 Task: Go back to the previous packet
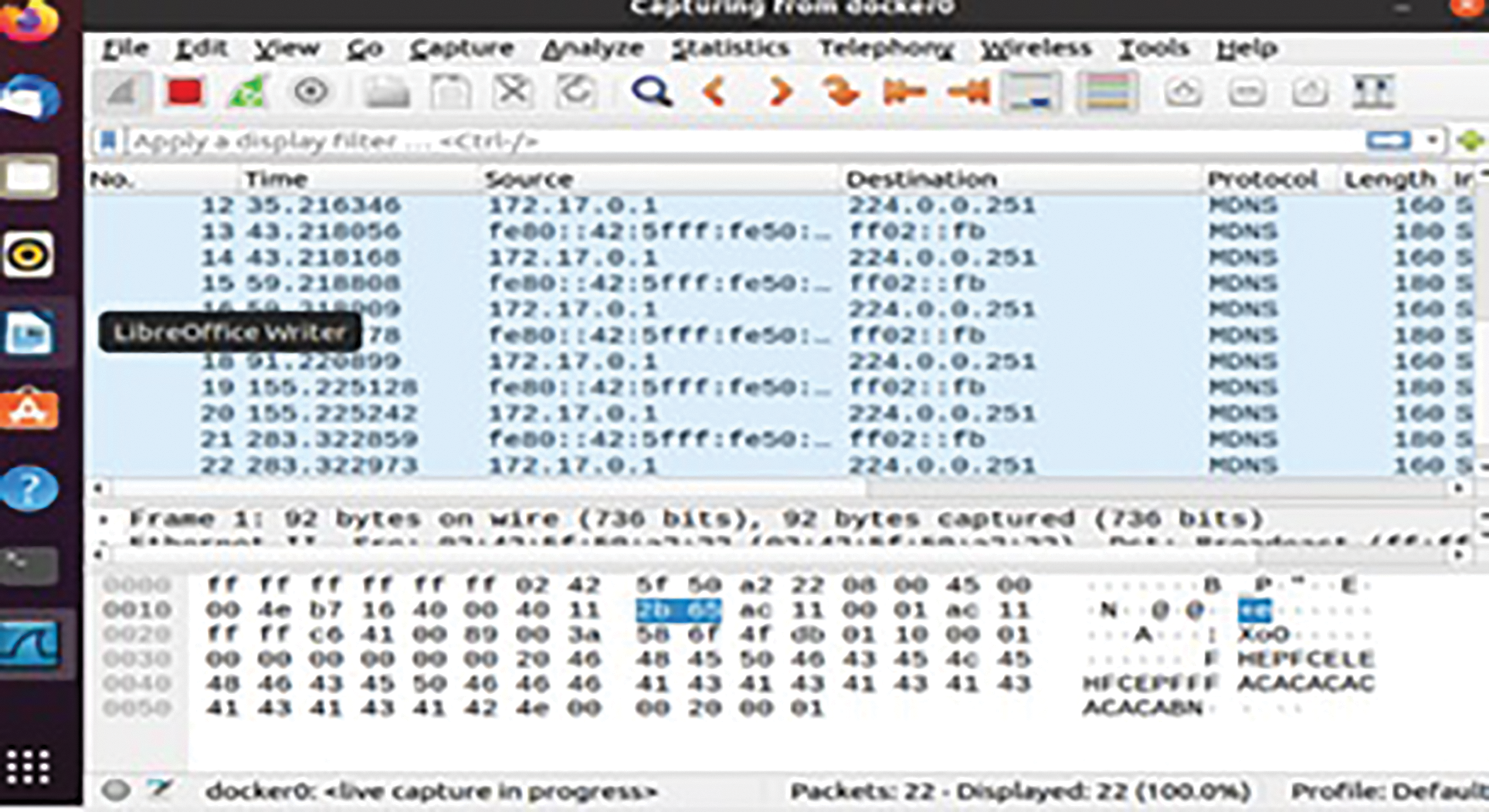[x=714, y=93]
